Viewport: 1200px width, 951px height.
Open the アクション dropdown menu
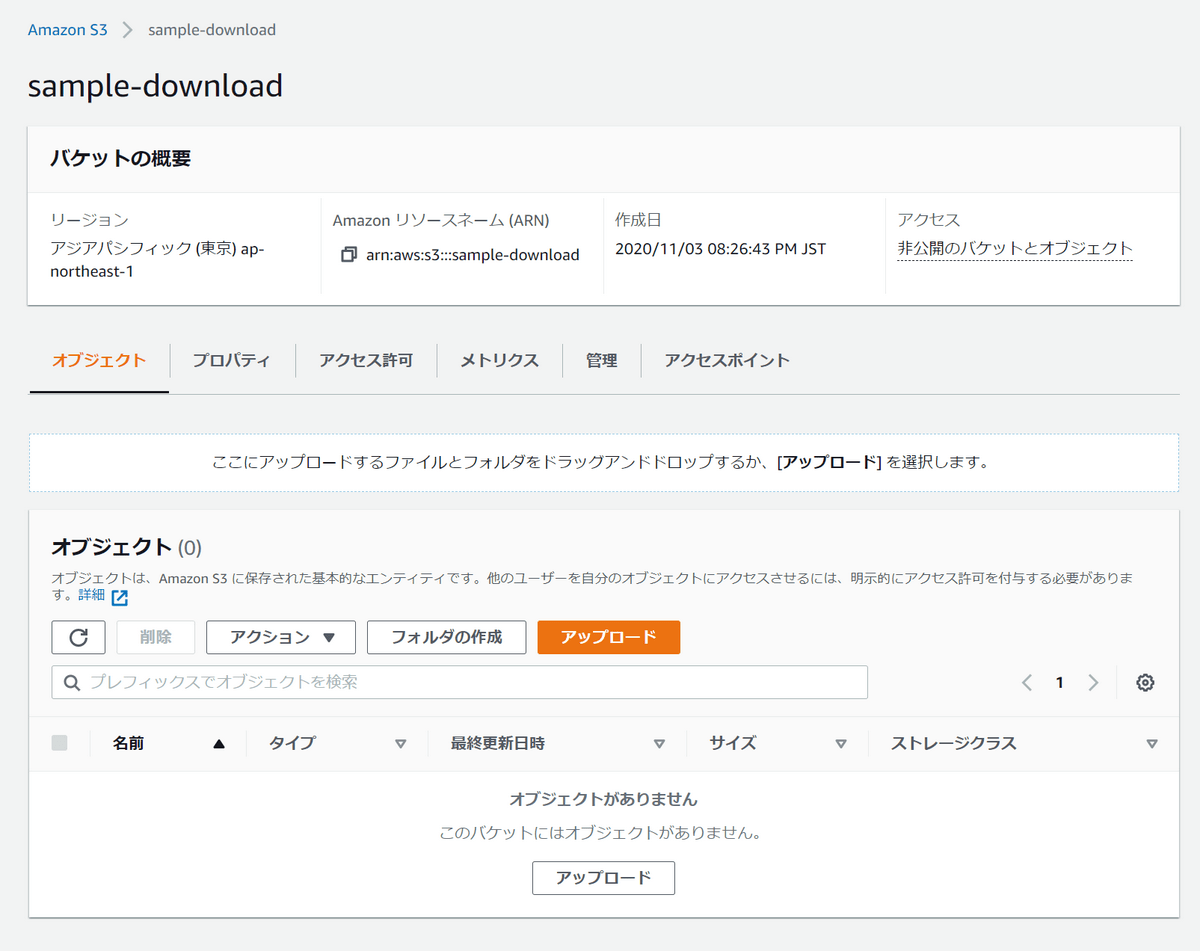tap(281, 637)
